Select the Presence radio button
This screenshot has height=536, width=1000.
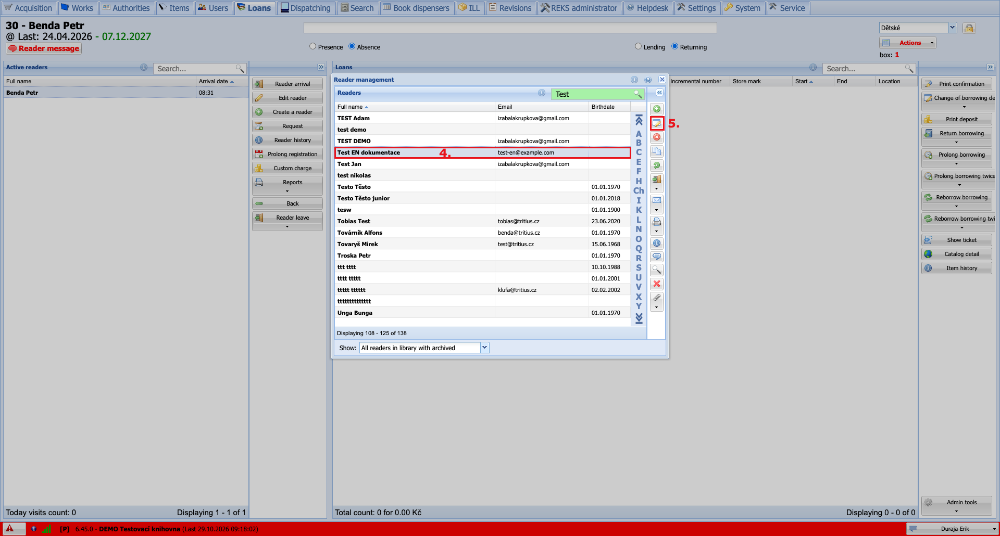(x=312, y=47)
